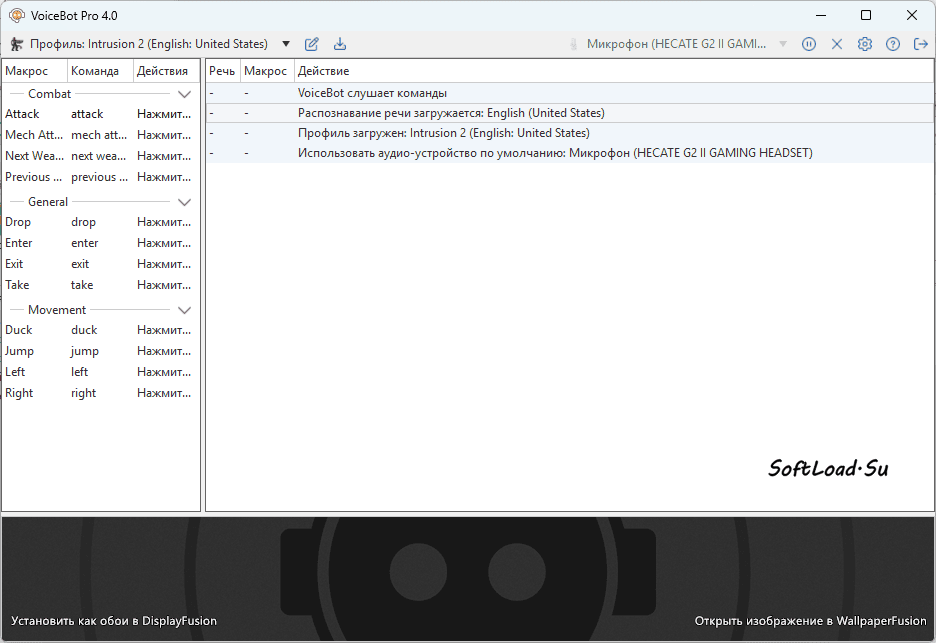The image size is (936, 643).
Task: Click the General group label
Action: [x=48, y=202]
